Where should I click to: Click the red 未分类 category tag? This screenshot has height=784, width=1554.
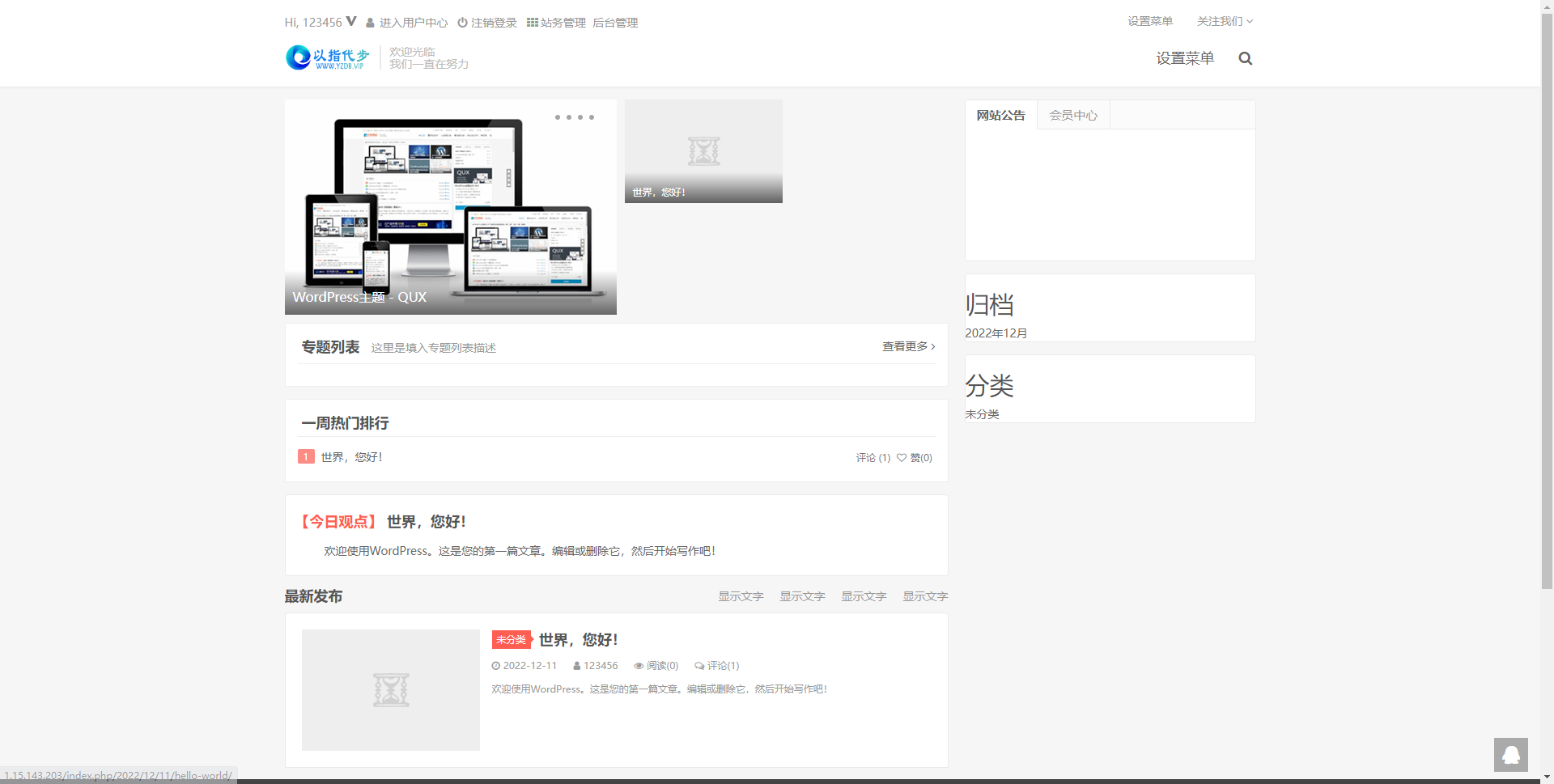point(511,640)
